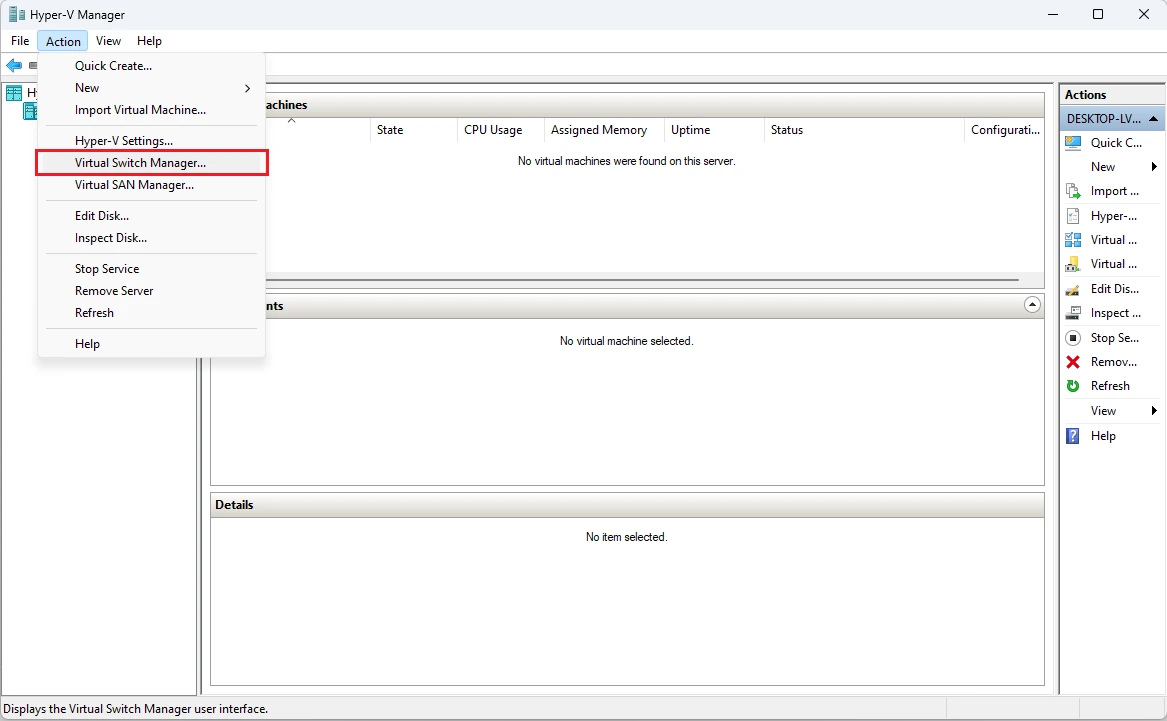1167x721 pixels.
Task: Choose Edit Disk... from Action menu
Action: point(151,216)
